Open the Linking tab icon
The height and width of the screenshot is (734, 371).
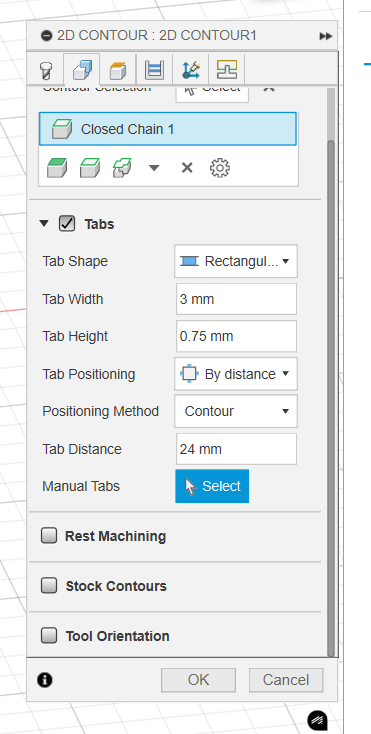[191, 70]
